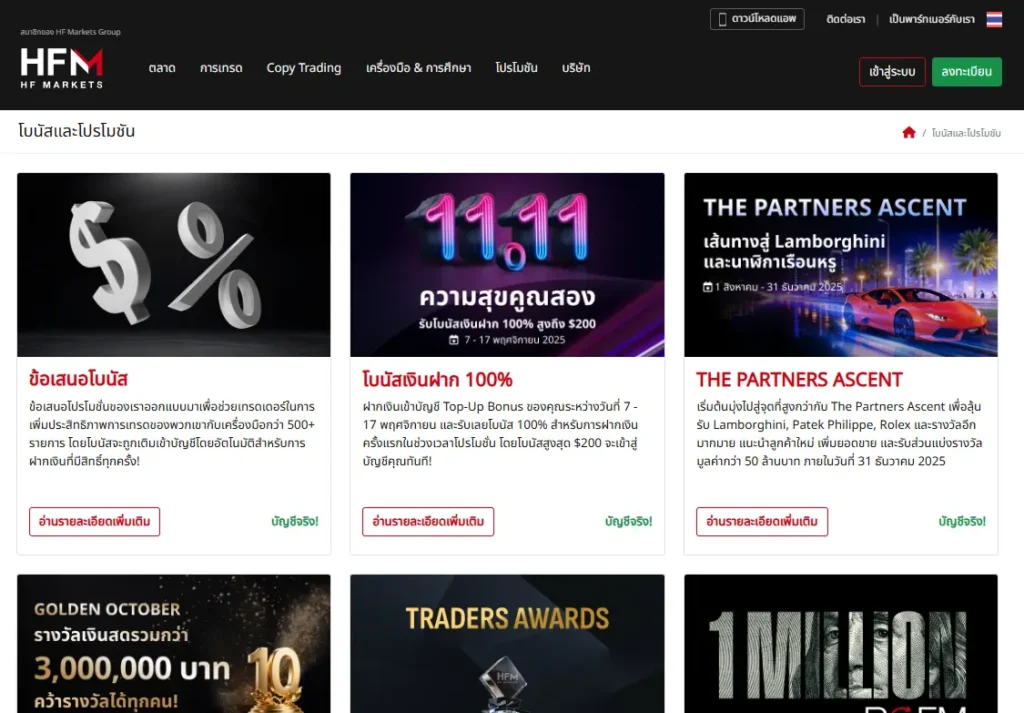
Task: Select the Copy Trading menu item
Action: click(304, 68)
